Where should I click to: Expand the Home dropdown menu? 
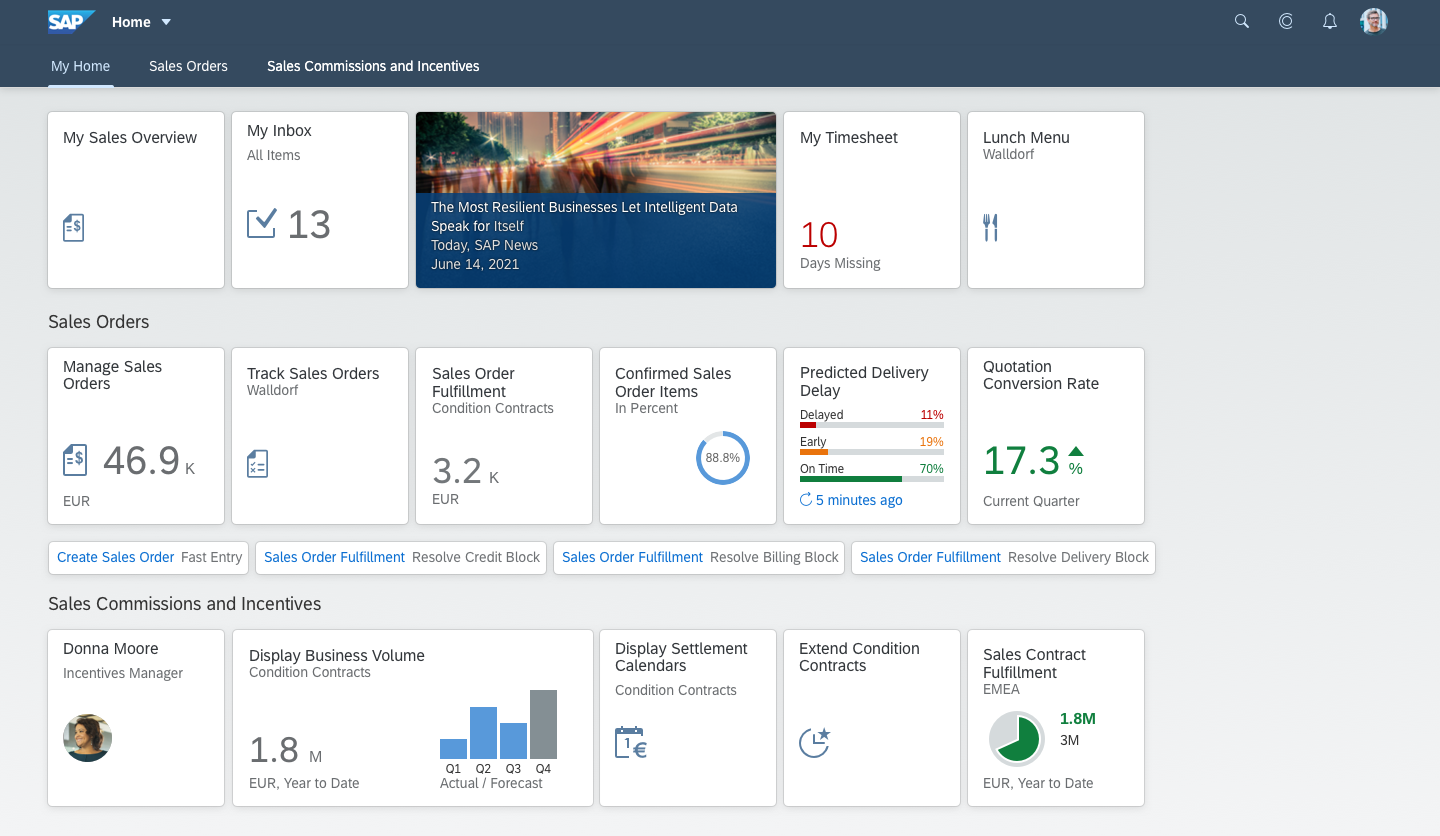pos(166,22)
